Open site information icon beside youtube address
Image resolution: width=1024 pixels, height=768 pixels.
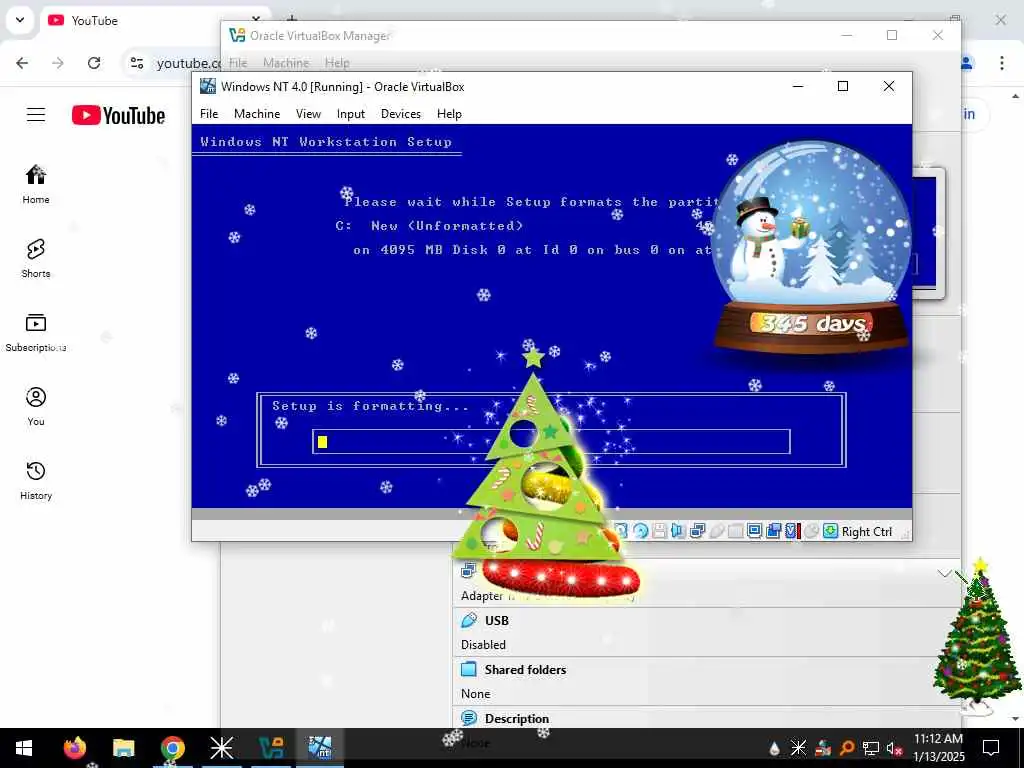(136, 63)
